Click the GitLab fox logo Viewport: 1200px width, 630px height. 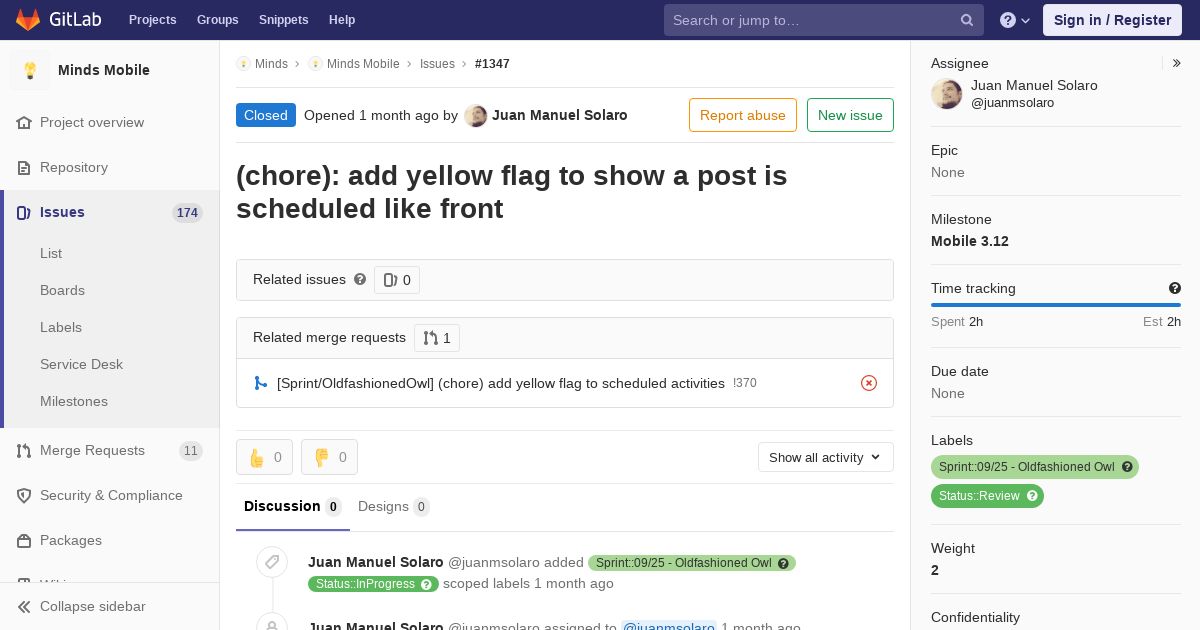pos(28,20)
